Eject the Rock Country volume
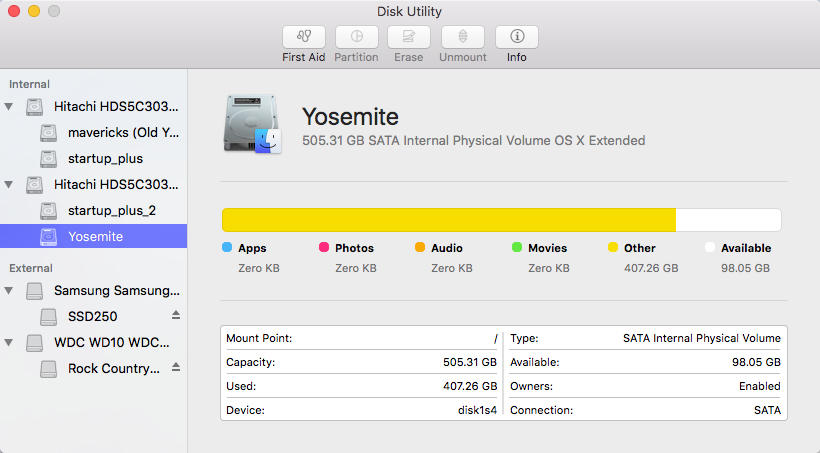This screenshot has height=453, width=820. [x=176, y=367]
